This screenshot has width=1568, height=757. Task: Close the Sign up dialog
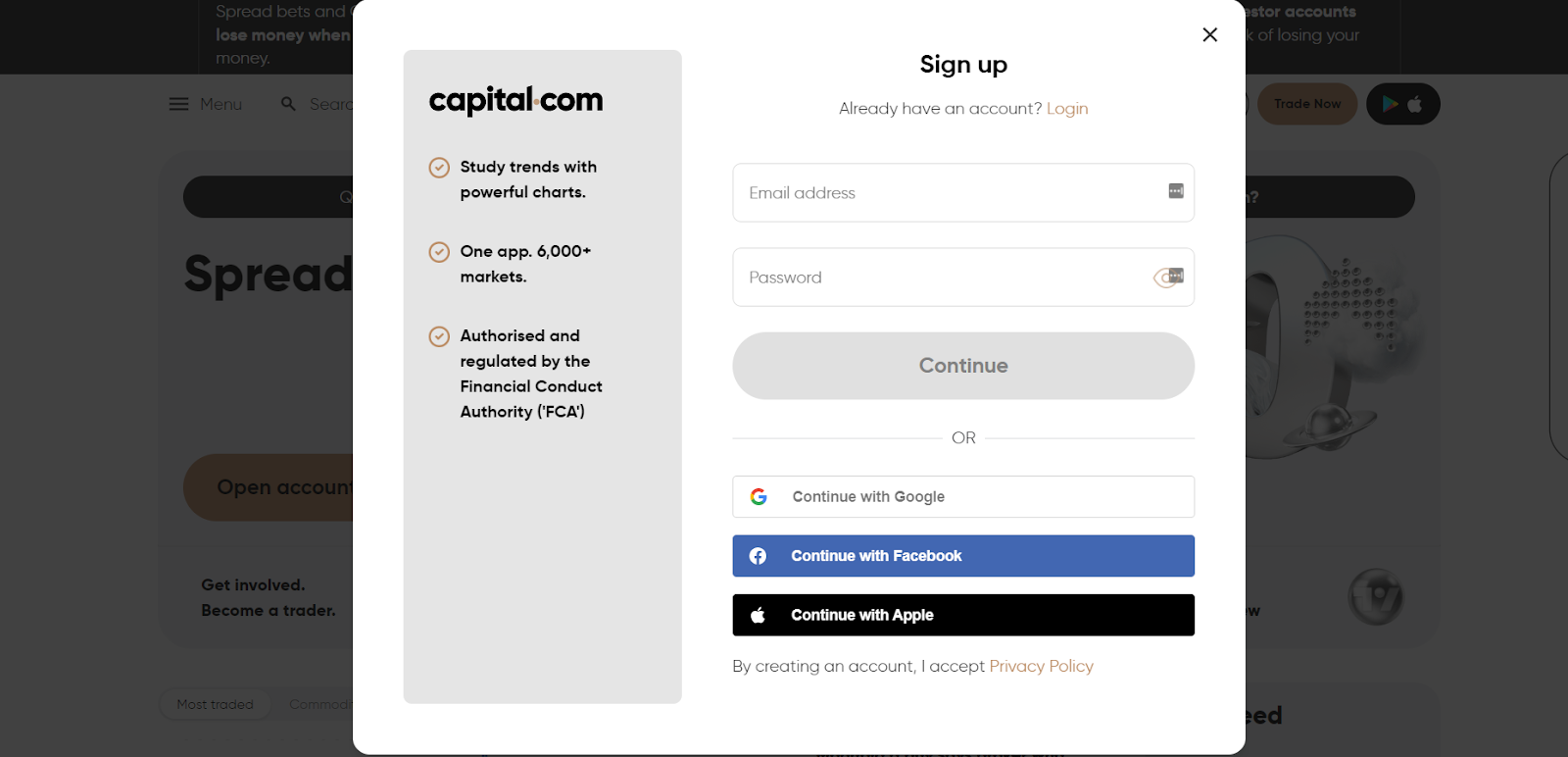[1209, 34]
